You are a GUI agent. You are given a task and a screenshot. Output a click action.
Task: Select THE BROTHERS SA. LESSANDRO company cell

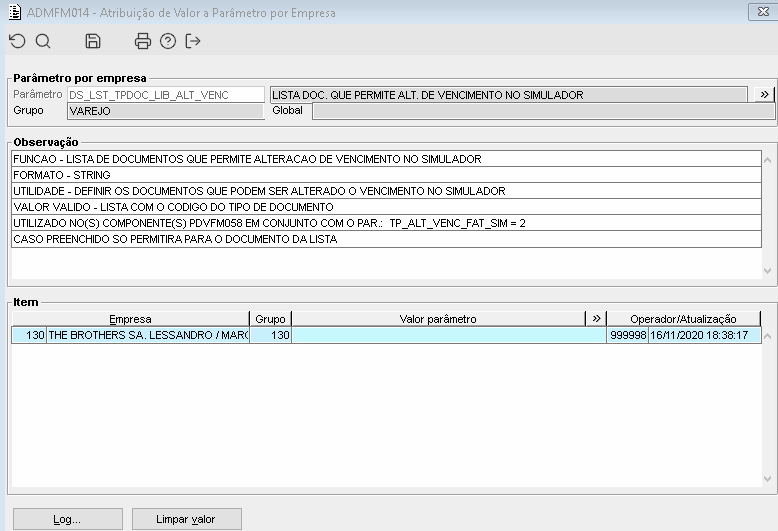148,335
